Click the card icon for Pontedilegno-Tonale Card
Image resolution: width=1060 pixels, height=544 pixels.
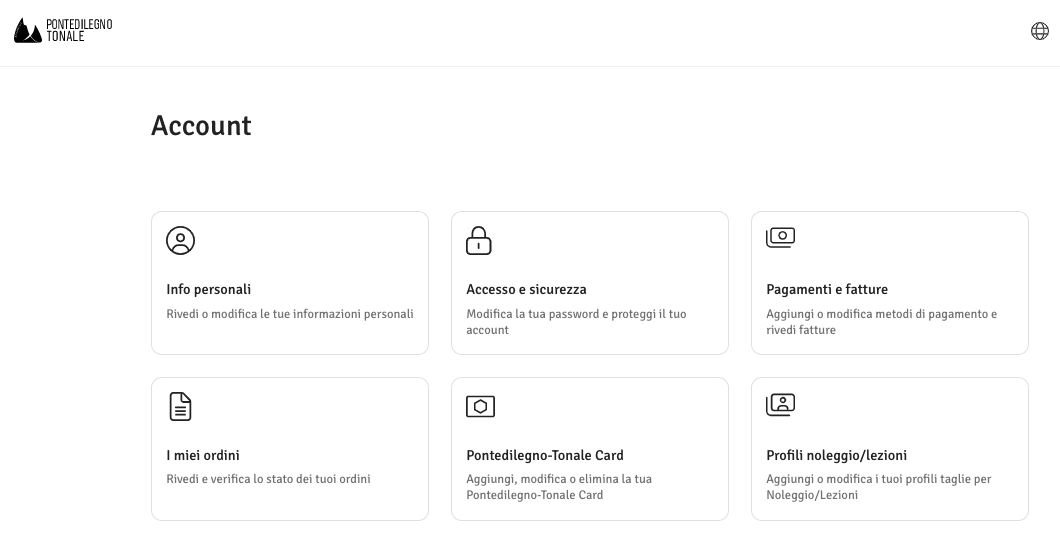pos(481,406)
